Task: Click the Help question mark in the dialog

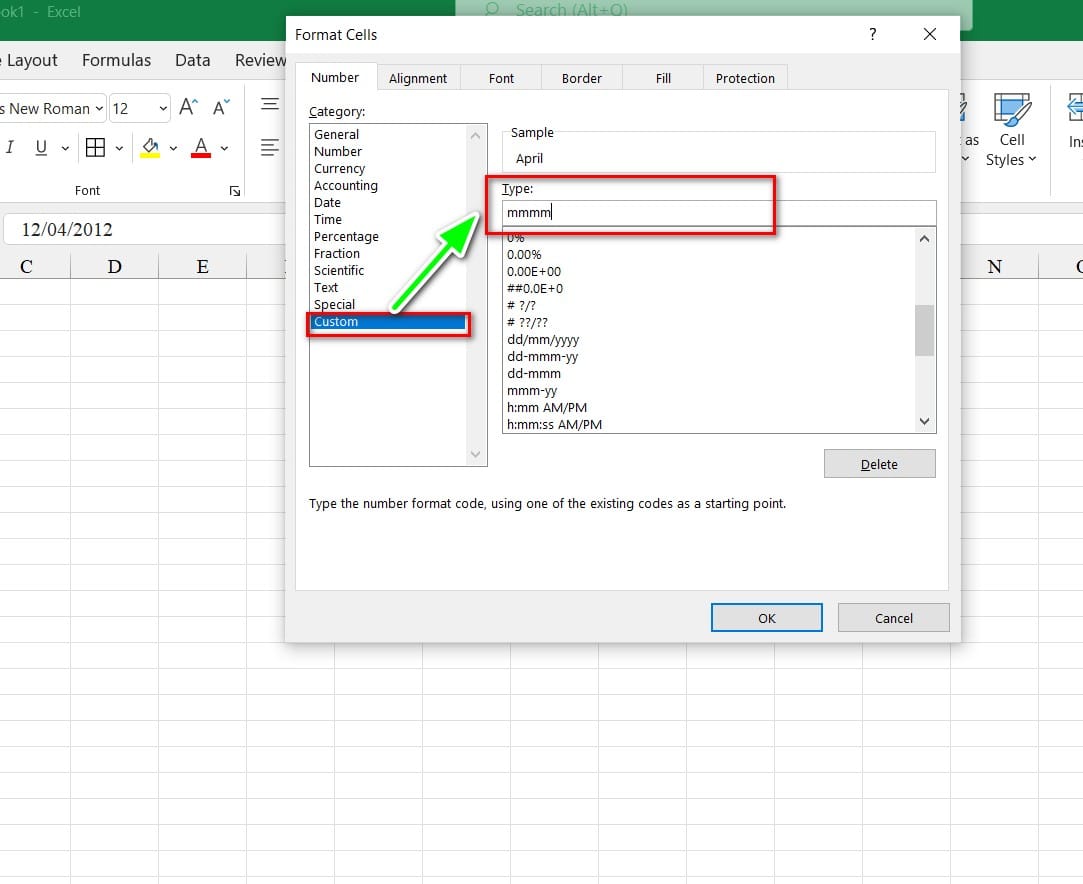Action: [873, 34]
